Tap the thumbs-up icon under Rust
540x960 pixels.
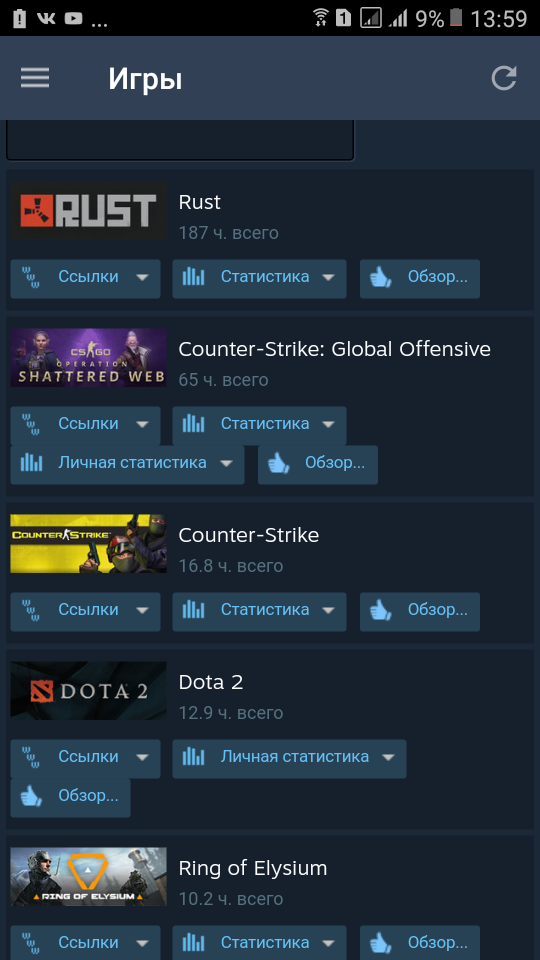tap(381, 278)
